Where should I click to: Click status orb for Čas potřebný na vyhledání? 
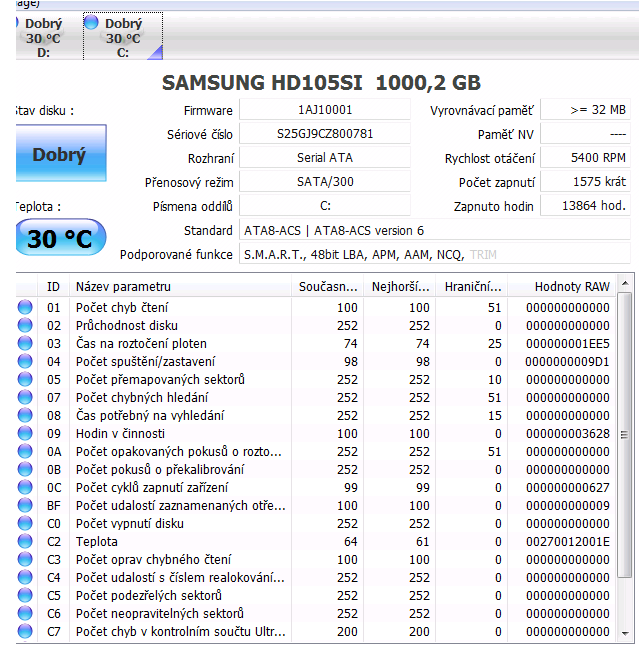coord(25,415)
